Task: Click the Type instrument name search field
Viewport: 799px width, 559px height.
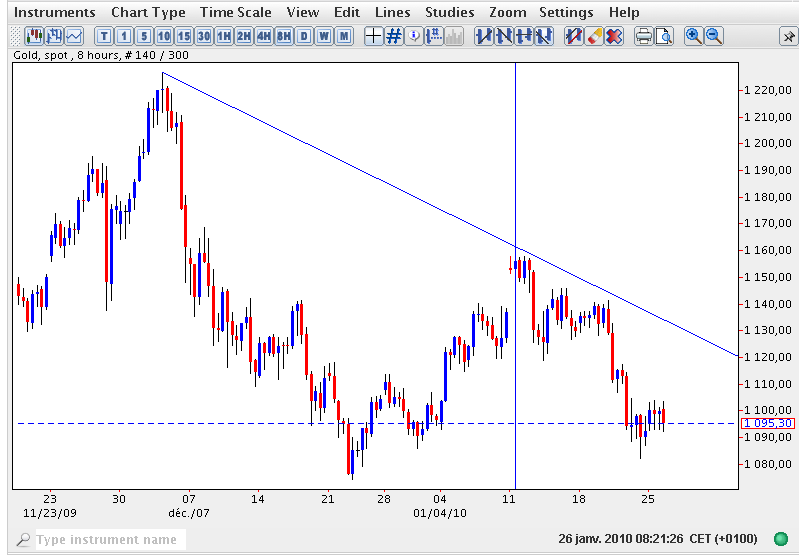Action: coord(108,540)
